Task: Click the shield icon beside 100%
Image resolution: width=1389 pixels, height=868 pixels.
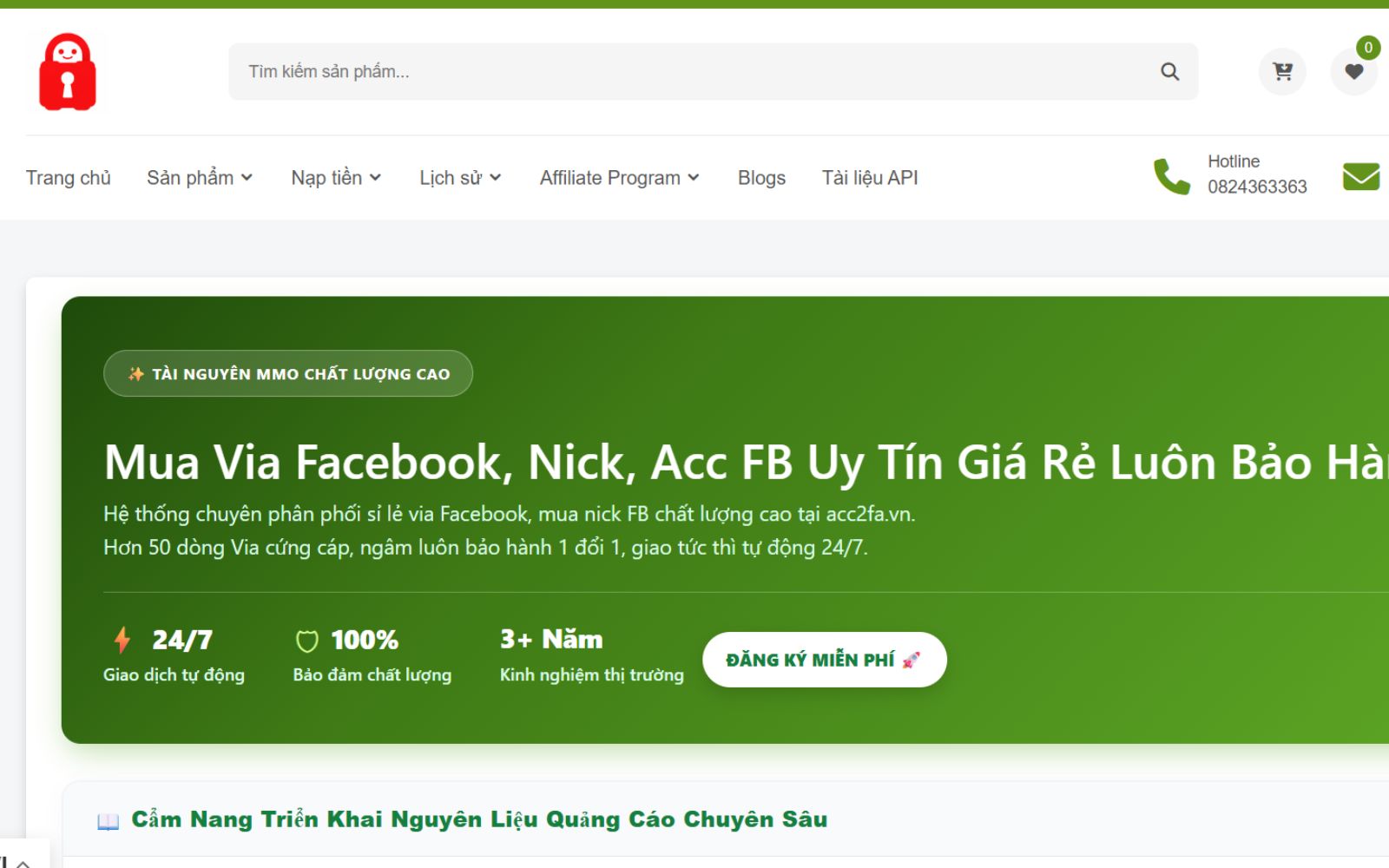Action: [307, 641]
